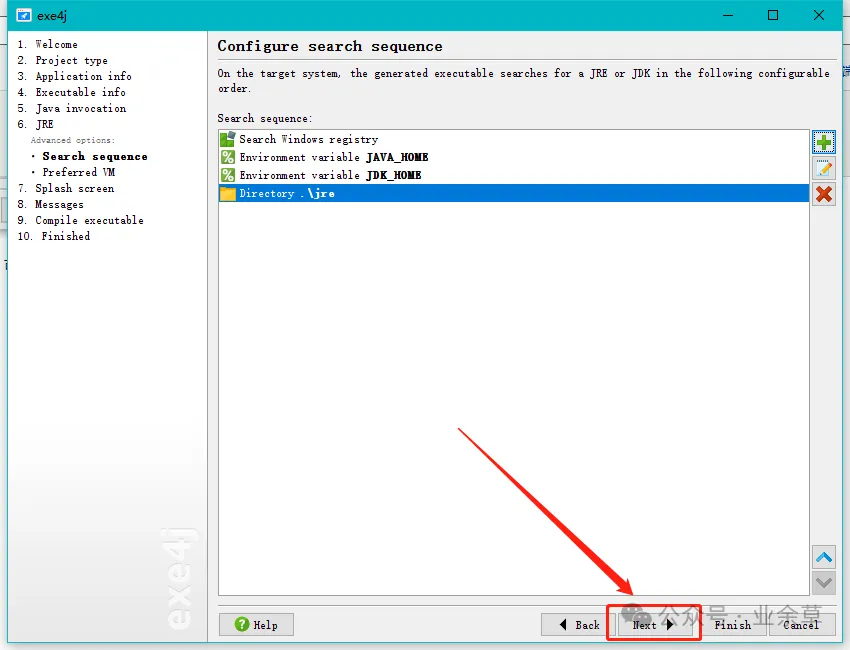Click the Back button

(x=578, y=625)
